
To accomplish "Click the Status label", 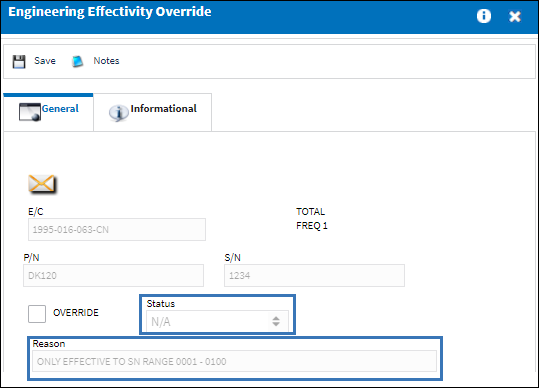I will pyautogui.click(x=161, y=303).
